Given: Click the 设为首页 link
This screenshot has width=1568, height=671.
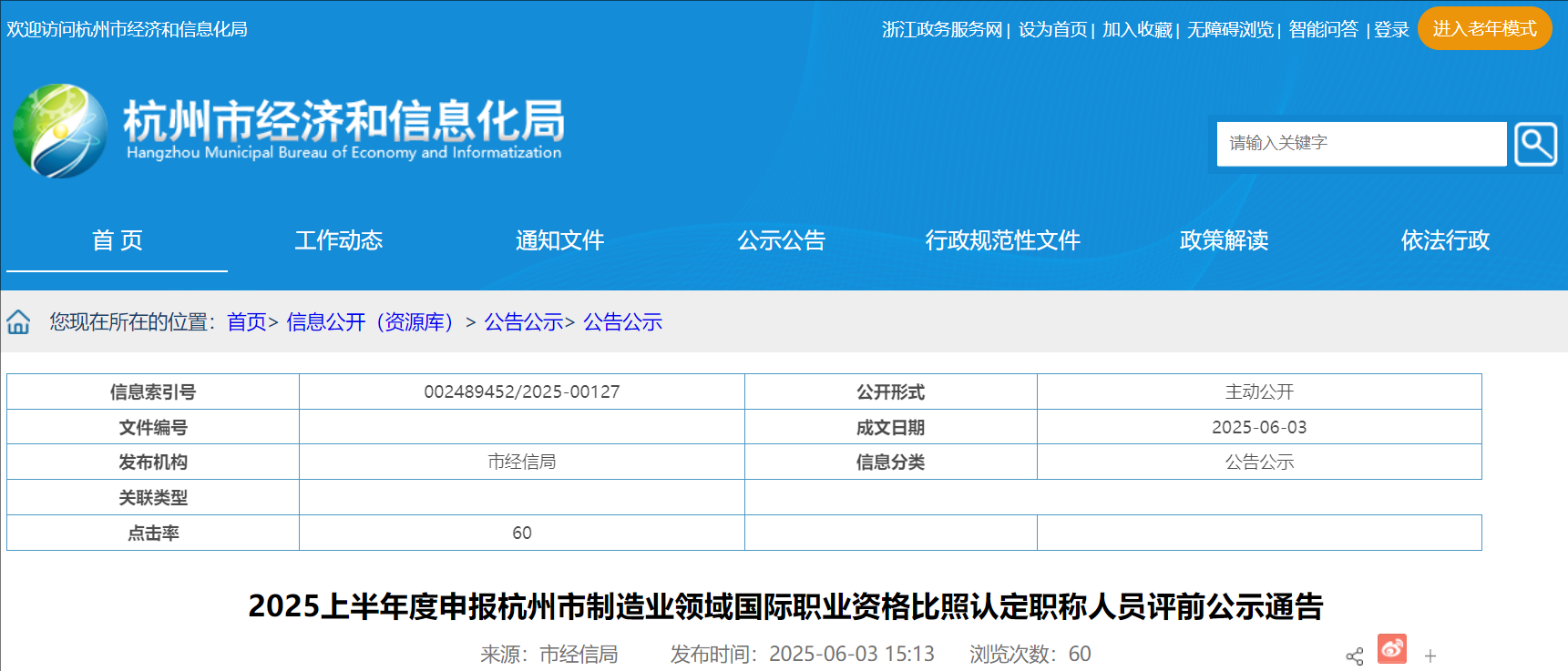Looking at the screenshot, I should coord(1053,29).
